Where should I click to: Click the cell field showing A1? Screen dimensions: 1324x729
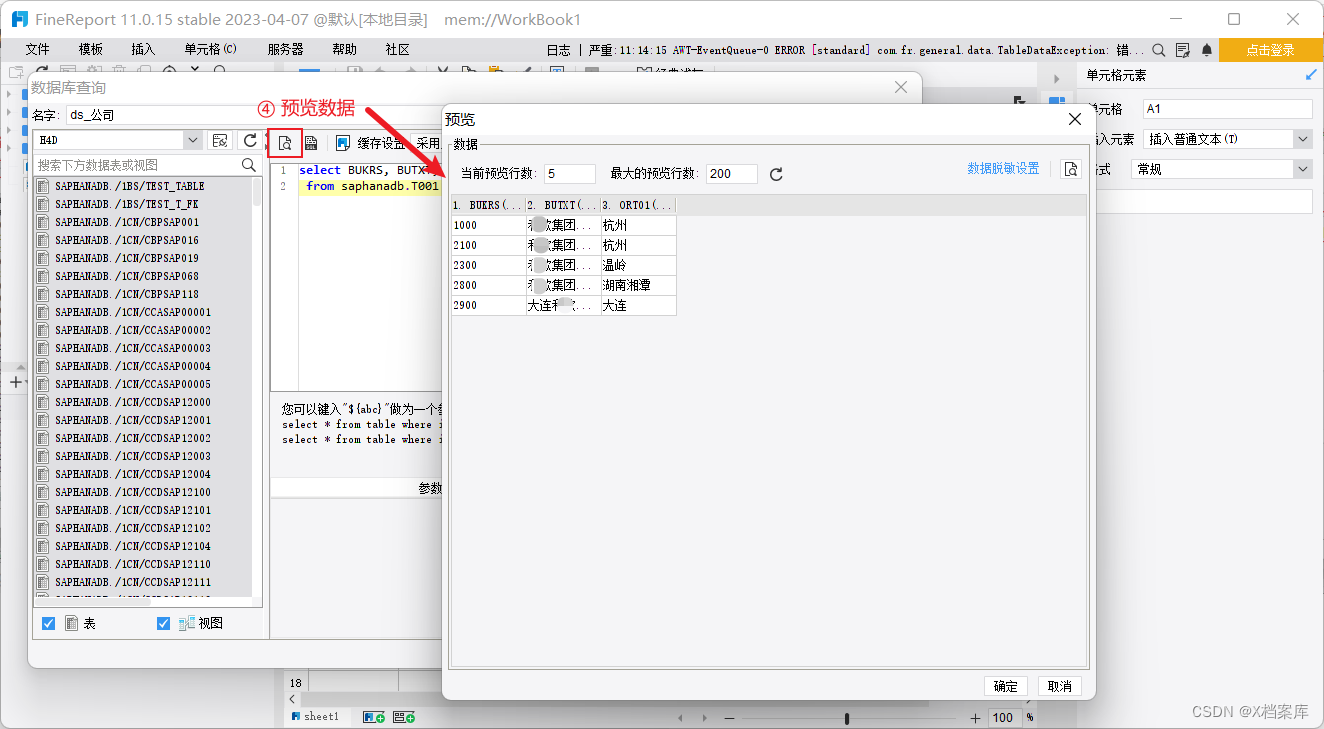(1227, 109)
